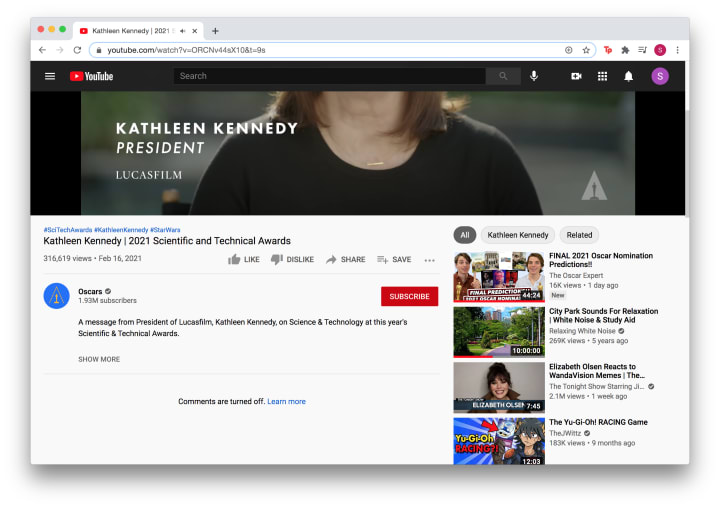
Task: Open TheJWittz channel name
Action: tap(565, 433)
